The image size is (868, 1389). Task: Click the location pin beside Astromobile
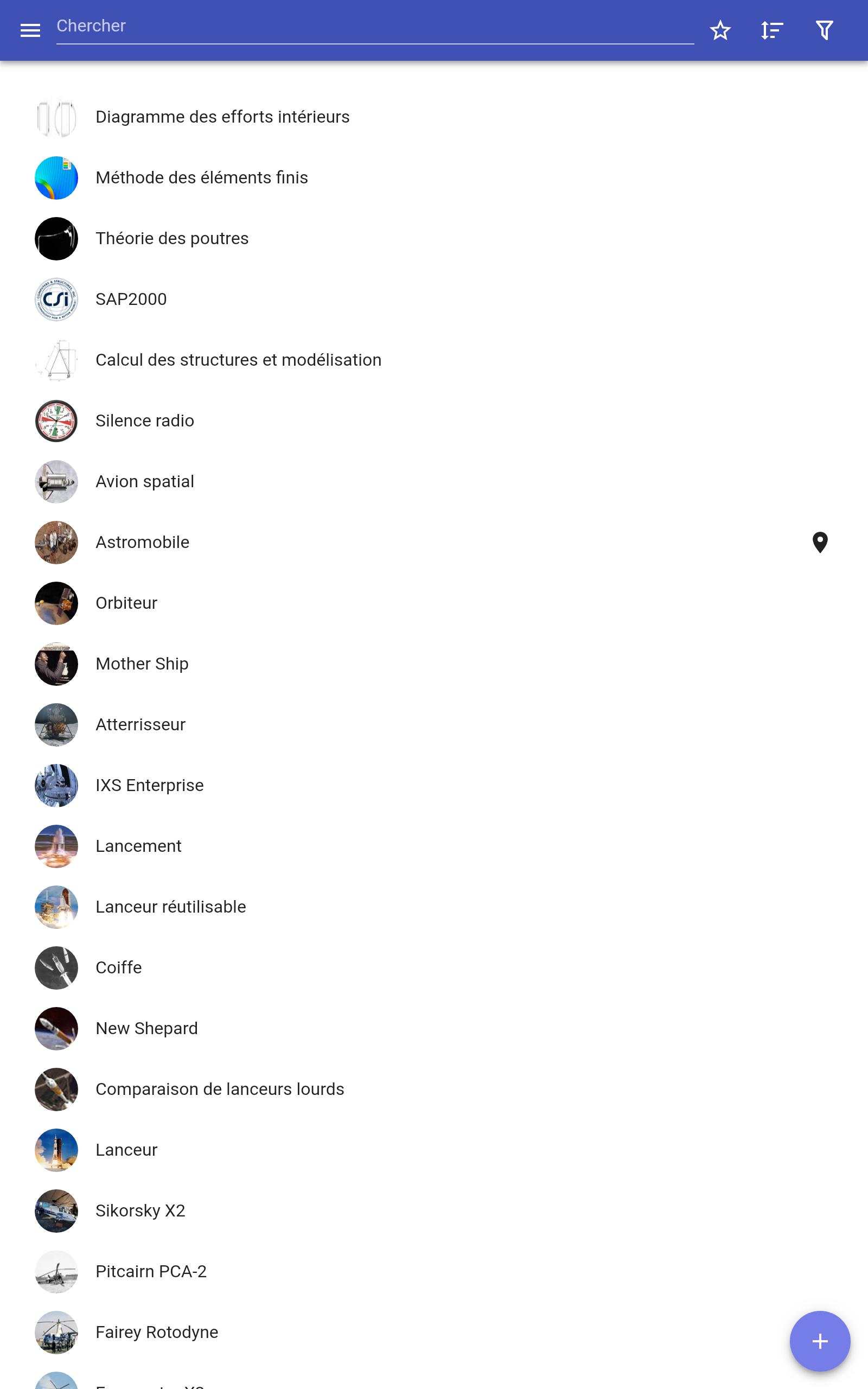tap(820, 543)
